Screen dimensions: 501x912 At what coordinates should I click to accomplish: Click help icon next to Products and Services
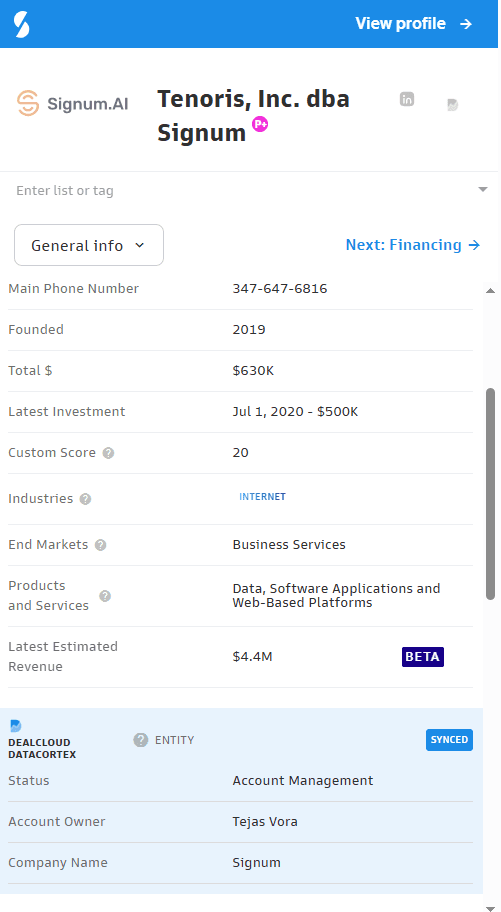click(105, 596)
